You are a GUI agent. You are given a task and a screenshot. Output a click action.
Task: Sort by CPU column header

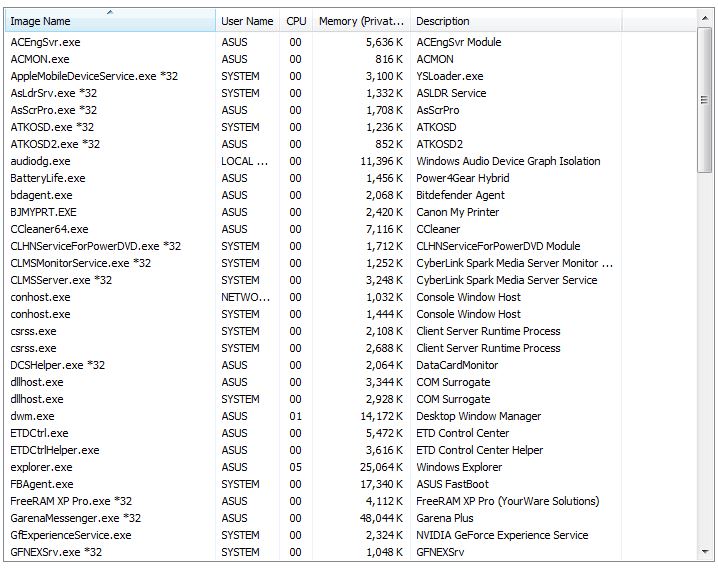(296, 21)
